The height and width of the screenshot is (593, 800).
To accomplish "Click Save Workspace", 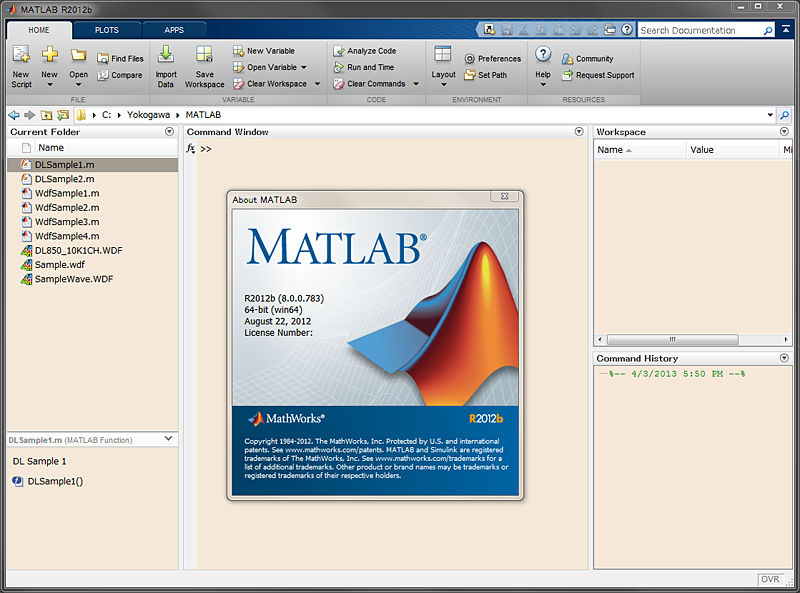I will 205,67.
